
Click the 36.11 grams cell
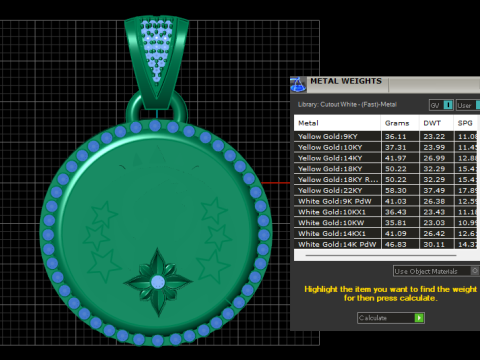pyautogui.click(x=400, y=136)
